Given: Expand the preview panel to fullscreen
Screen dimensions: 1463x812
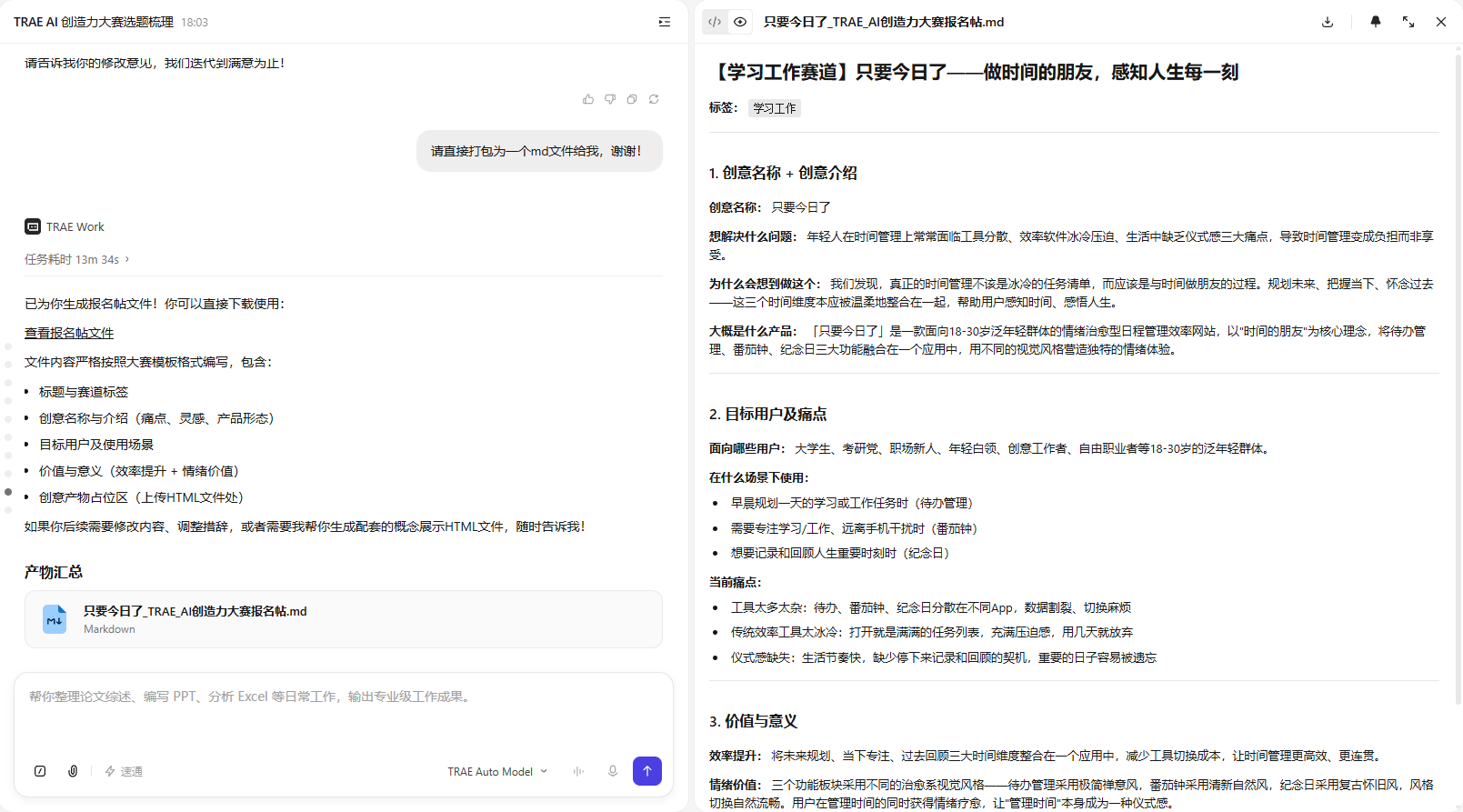Looking at the screenshot, I should coord(1408,22).
